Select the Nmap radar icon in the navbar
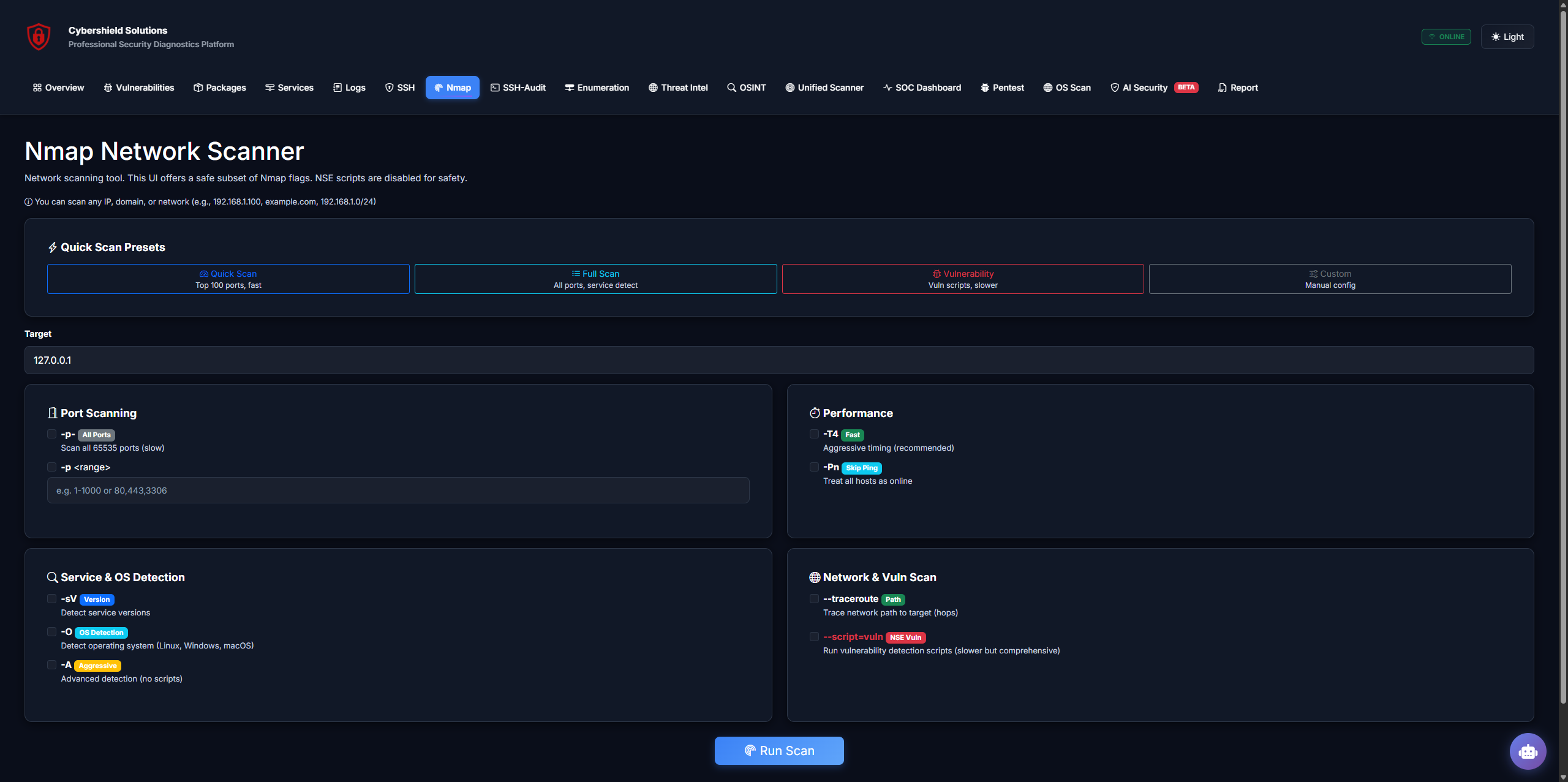1568x782 pixels. 439,88
